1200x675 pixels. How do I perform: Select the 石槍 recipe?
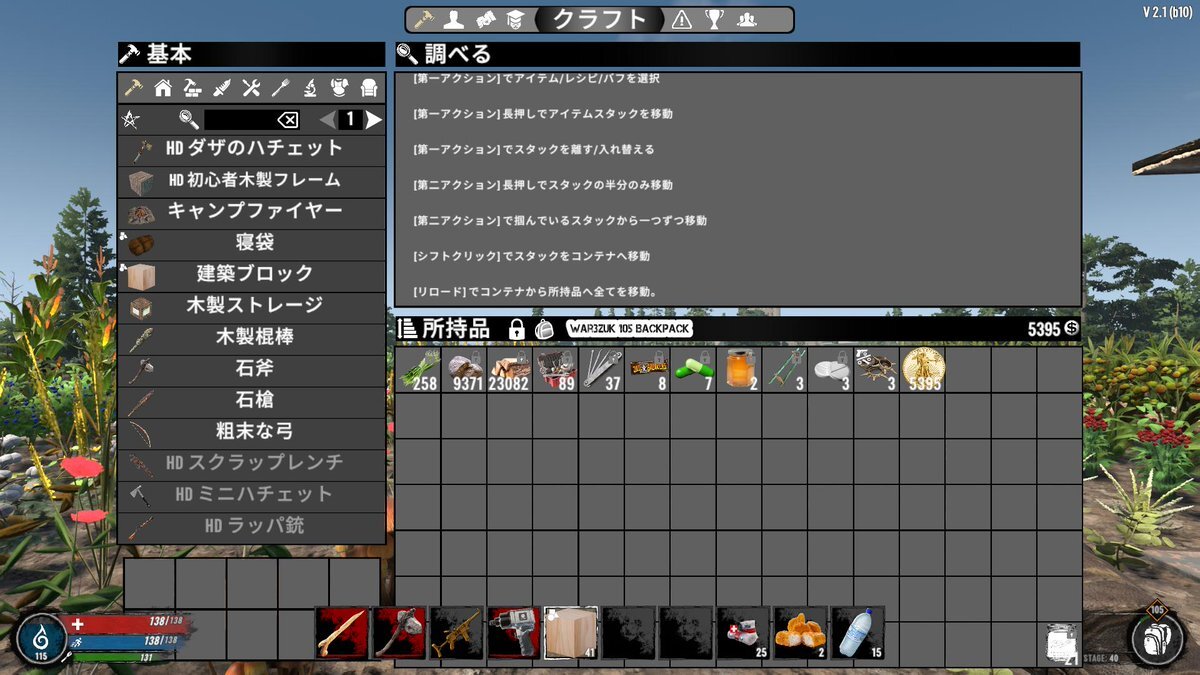pyautogui.click(x=251, y=400)
